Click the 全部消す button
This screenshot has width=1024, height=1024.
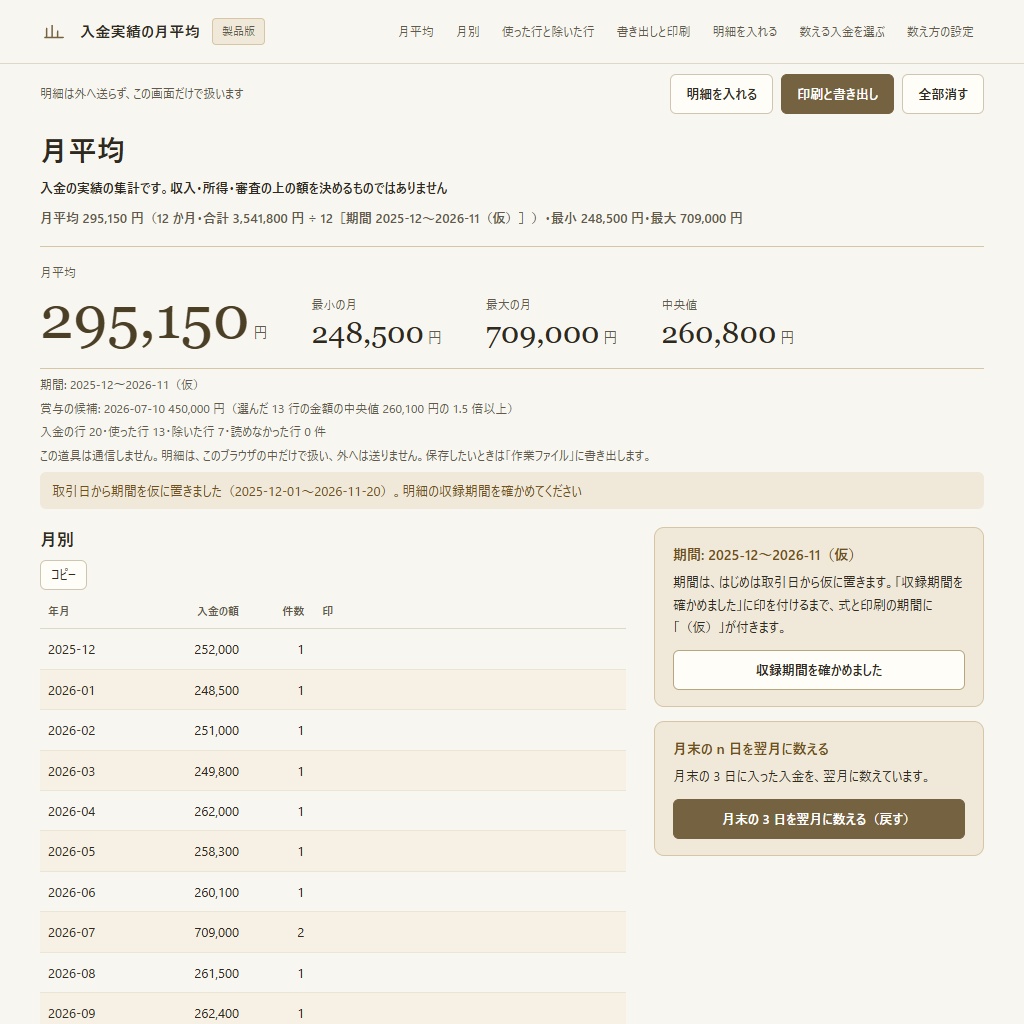942,94
